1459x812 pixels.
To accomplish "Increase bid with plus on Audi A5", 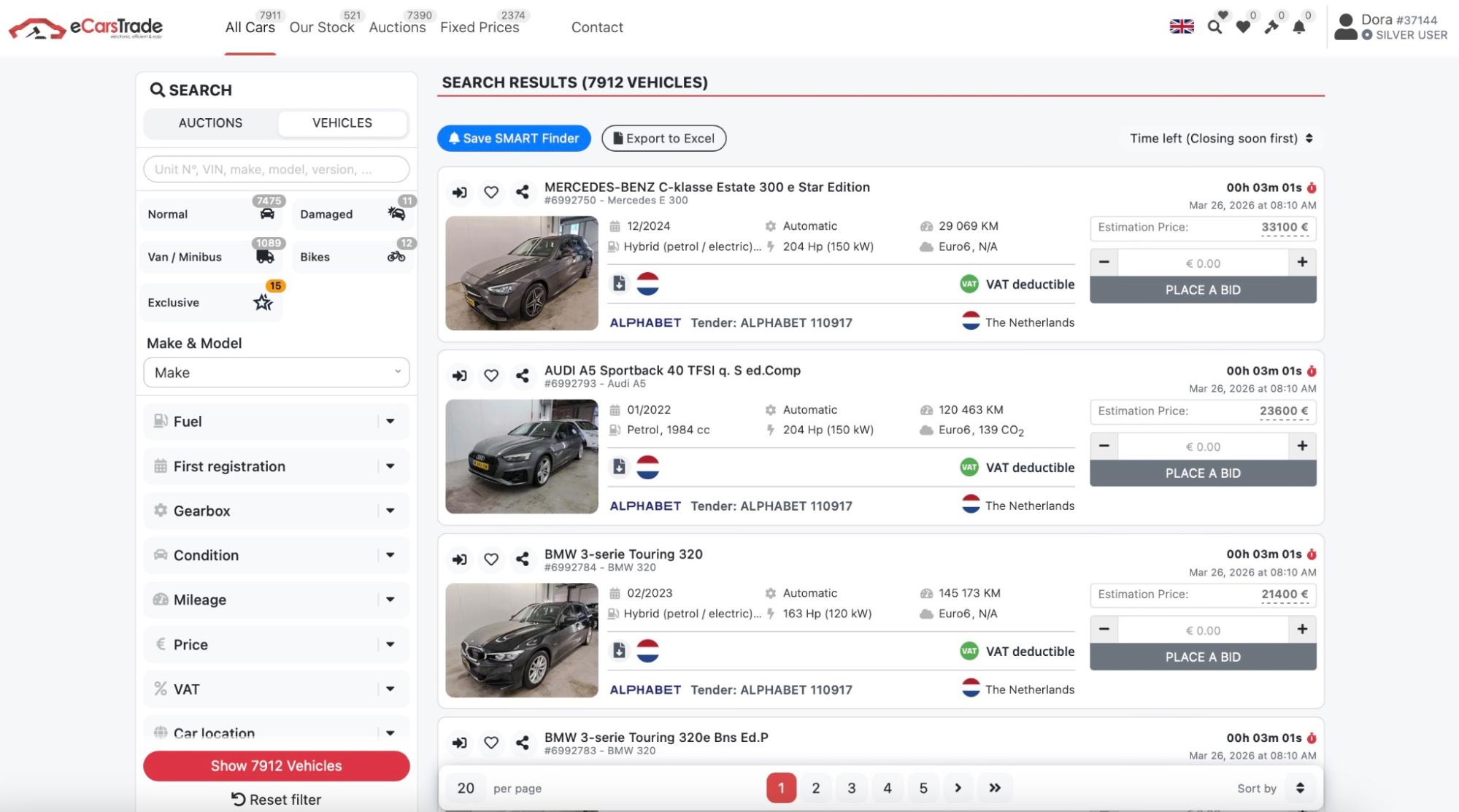I will [x=1302, y=446].
